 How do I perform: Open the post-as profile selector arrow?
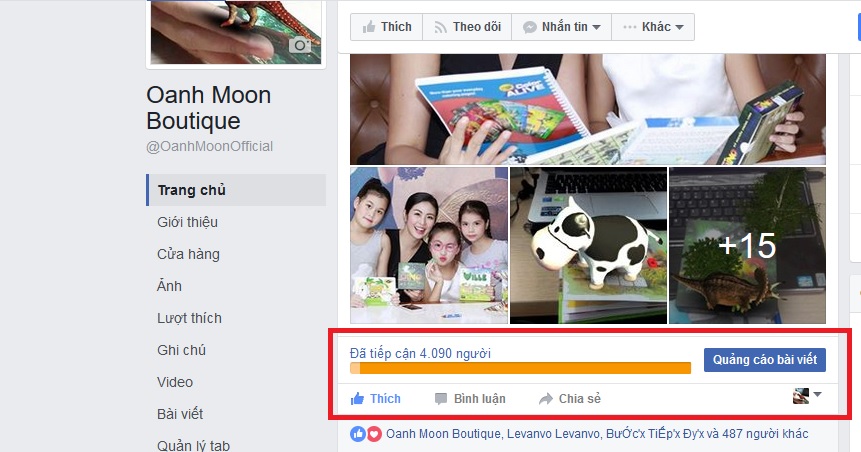(x=817, y=394)
